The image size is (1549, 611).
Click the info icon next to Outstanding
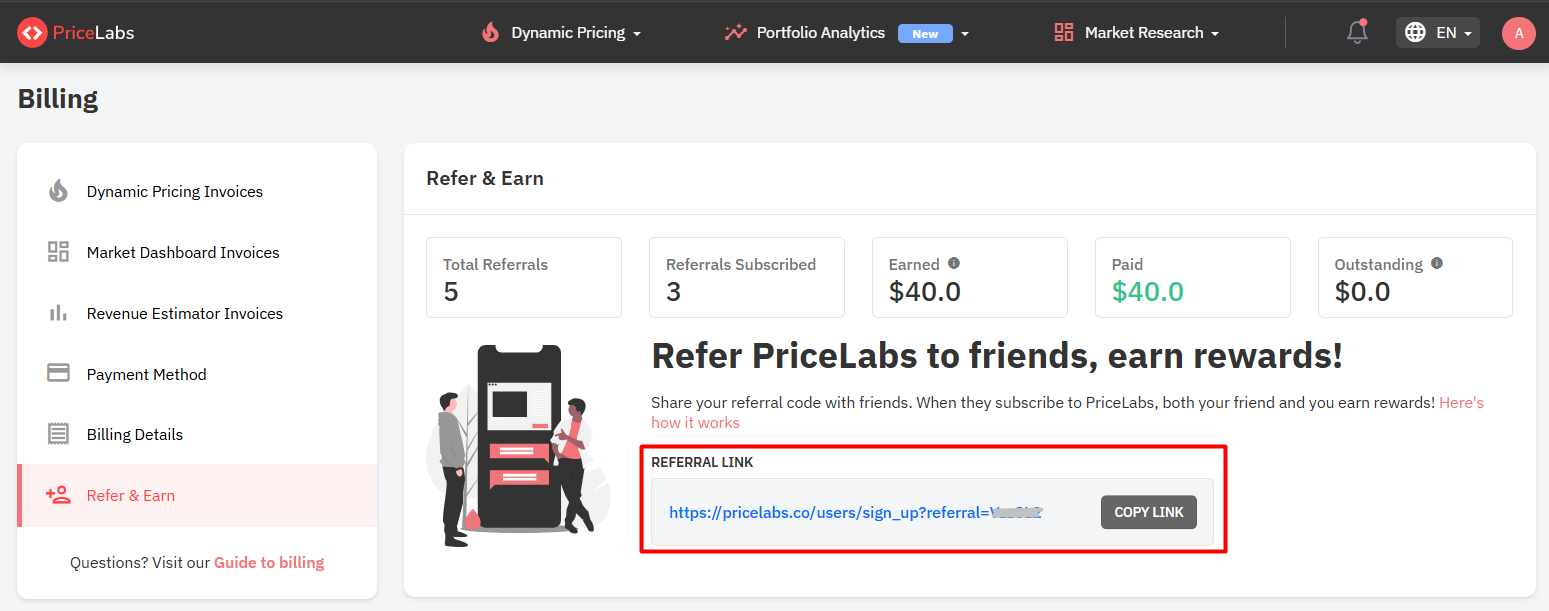tap(1437, 263)
